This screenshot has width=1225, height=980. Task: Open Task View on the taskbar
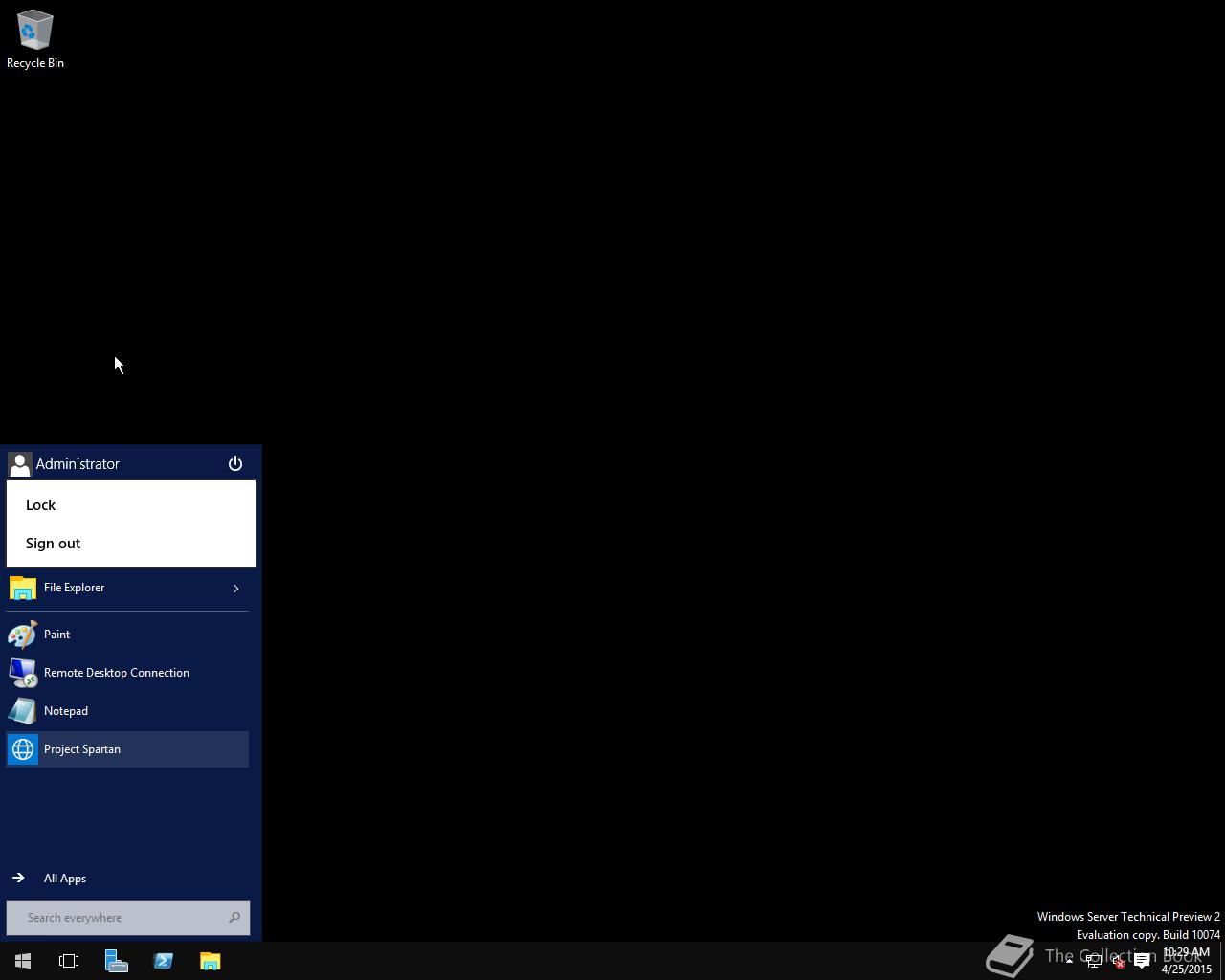(69, 961)
